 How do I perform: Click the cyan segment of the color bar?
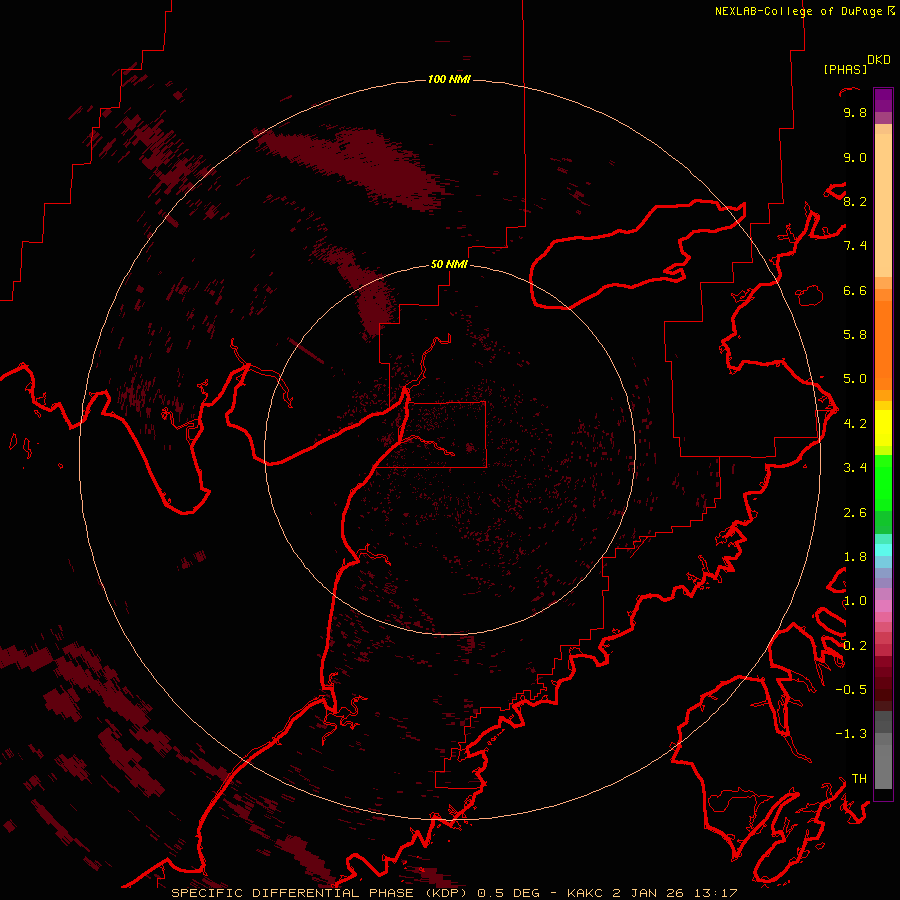(883, 550)
